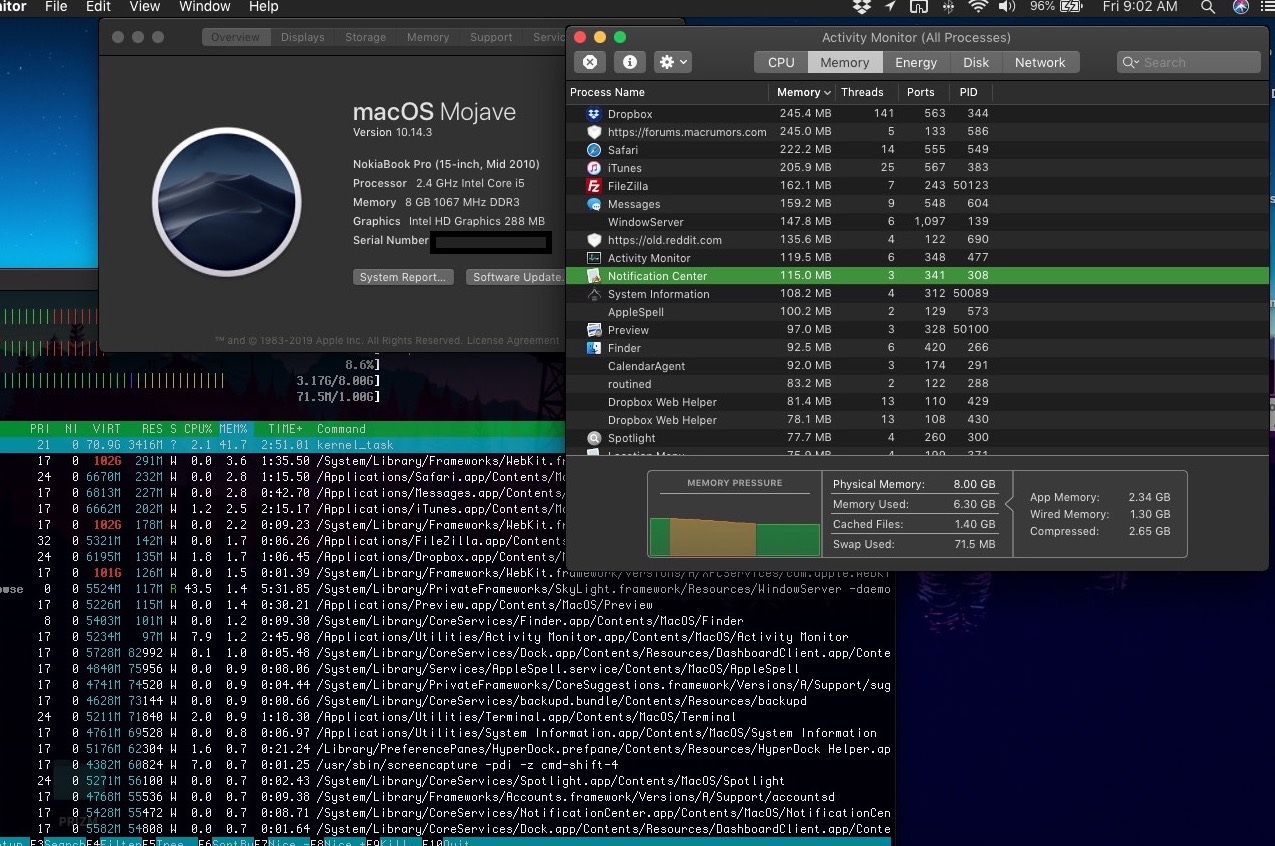Image resolution: width=1275 pixels, height=846 pixels.
Task: Click the Safari compass icon in process list
Action: pyautogui.click(x=594, y=150)
